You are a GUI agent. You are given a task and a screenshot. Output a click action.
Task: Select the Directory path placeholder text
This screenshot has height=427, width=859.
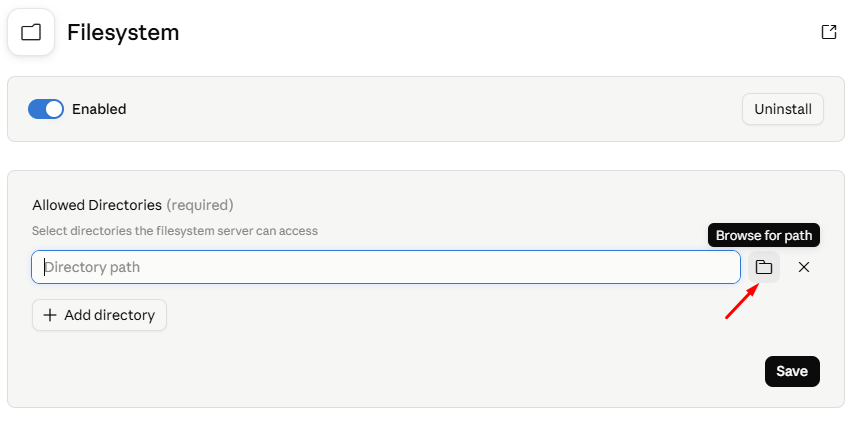click(92, 267)
